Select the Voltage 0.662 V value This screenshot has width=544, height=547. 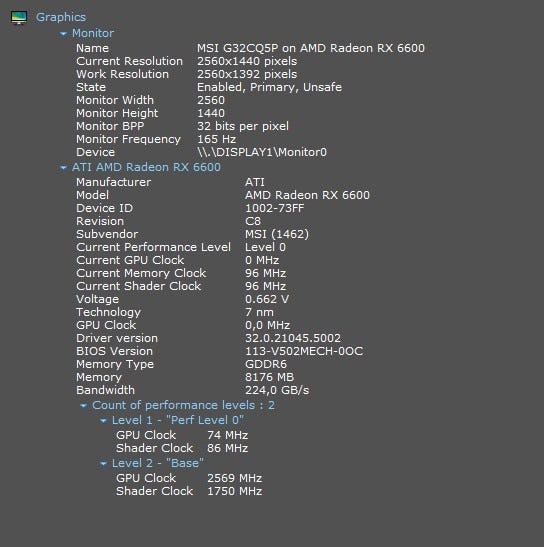tap(267, 299)
